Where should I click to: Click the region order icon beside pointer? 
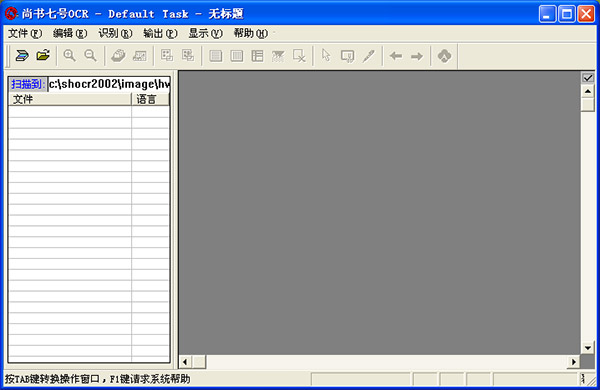pyautogui.click(x=347, y=56)
